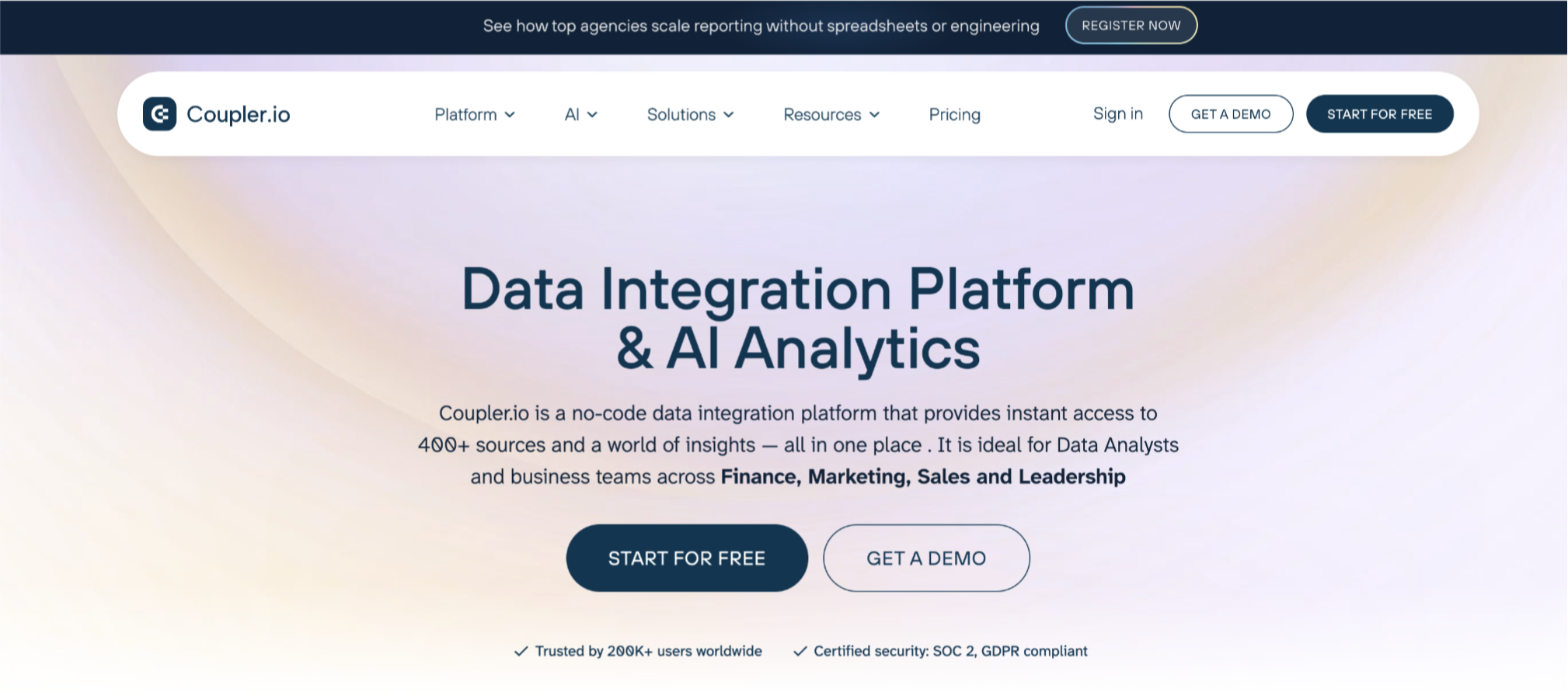Click Start for Free in navbar

[x=1379, y=114]
